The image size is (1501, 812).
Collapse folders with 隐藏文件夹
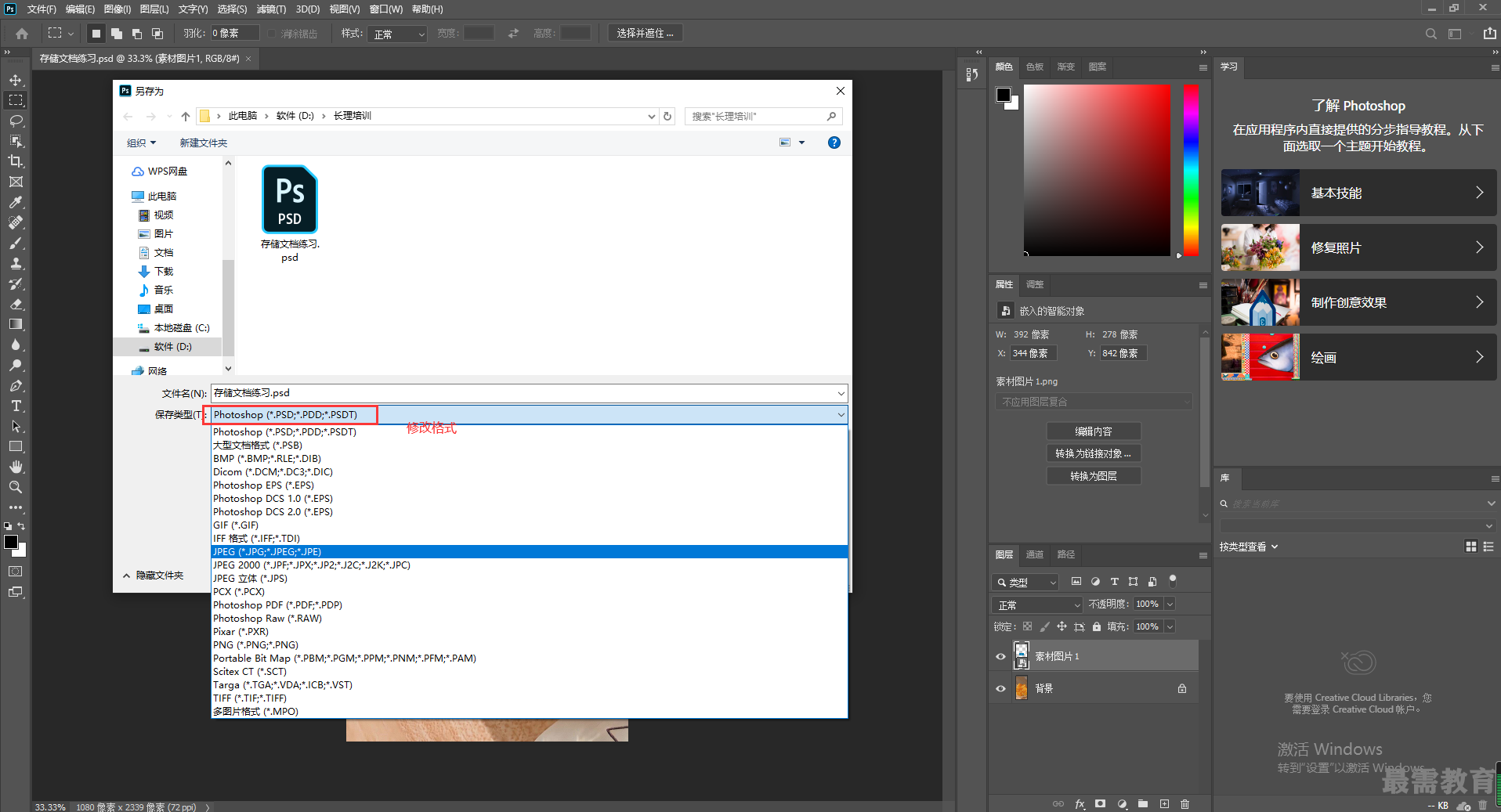[x=154, y=576]
